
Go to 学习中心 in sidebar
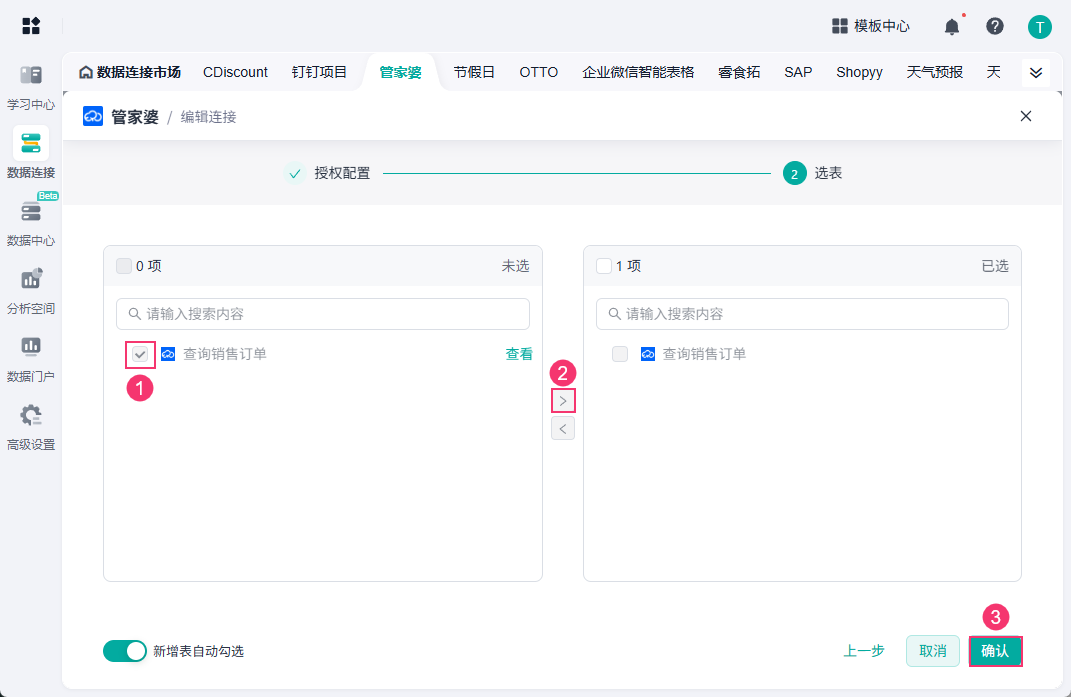[31, 87]
